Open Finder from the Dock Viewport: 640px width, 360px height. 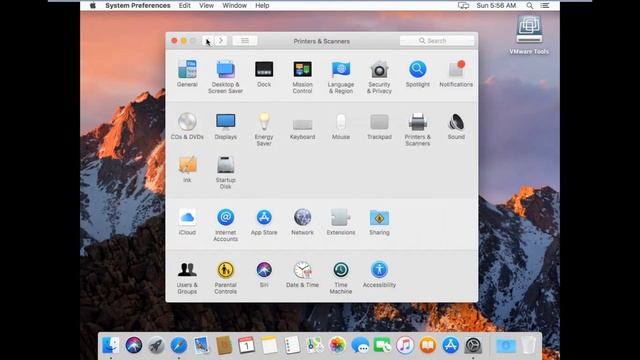111,345
